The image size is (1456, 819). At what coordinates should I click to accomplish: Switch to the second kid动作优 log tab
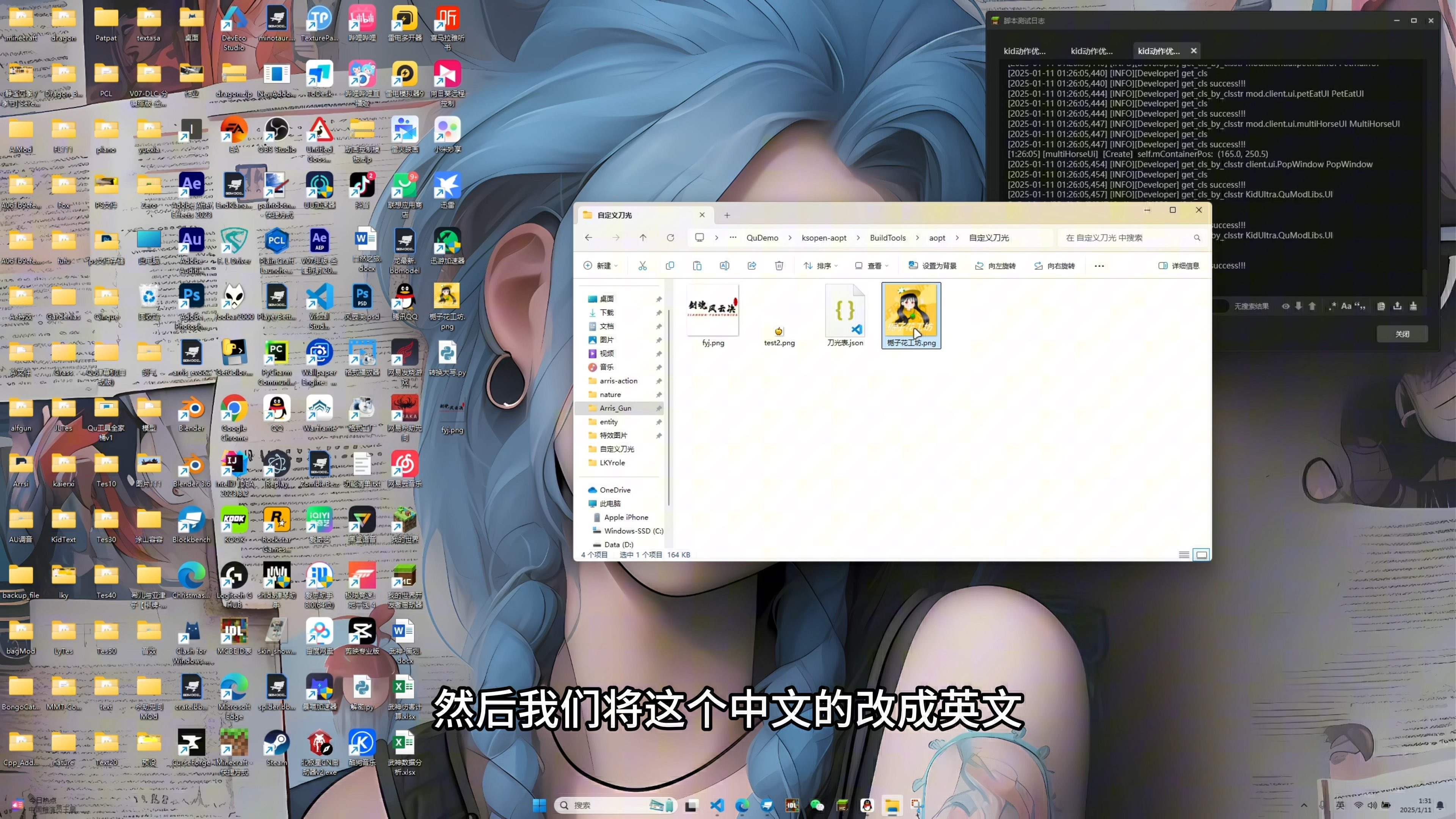[1092, 52]
